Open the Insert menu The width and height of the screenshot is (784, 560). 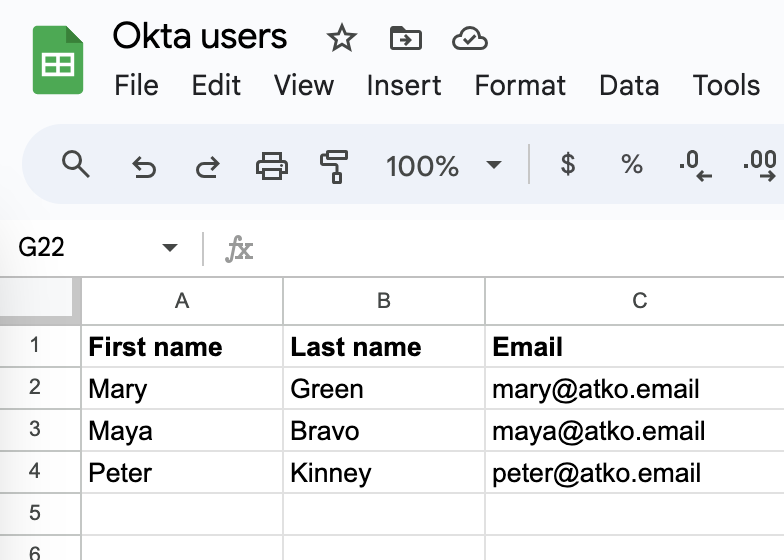tap(404, 86)
